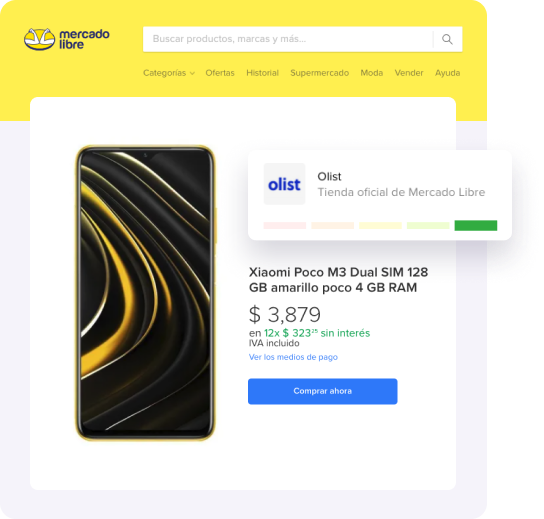The width and height of the screenshot is (544, 519).
Task: Select Moda in the navigation bar
Action: pyautogui.click(x=372, y=73)
